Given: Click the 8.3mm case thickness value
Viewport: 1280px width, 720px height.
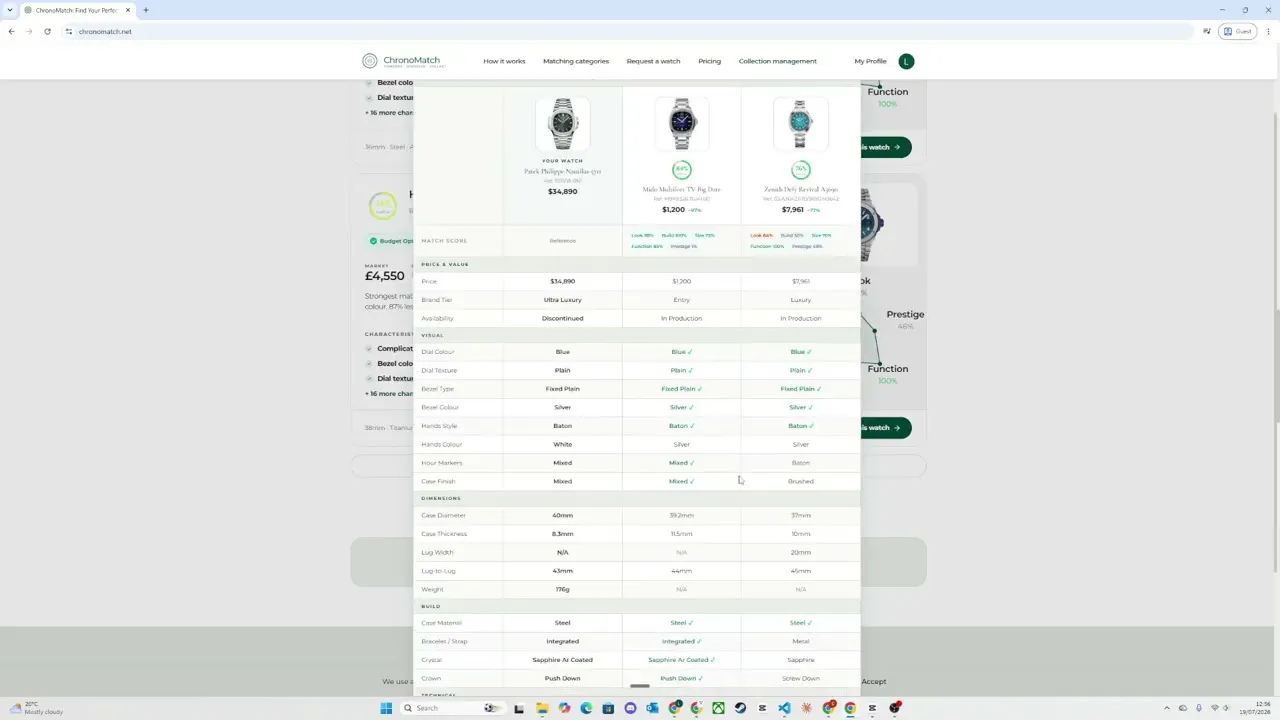Looking at the screenshot, I should tap(562, 534).
